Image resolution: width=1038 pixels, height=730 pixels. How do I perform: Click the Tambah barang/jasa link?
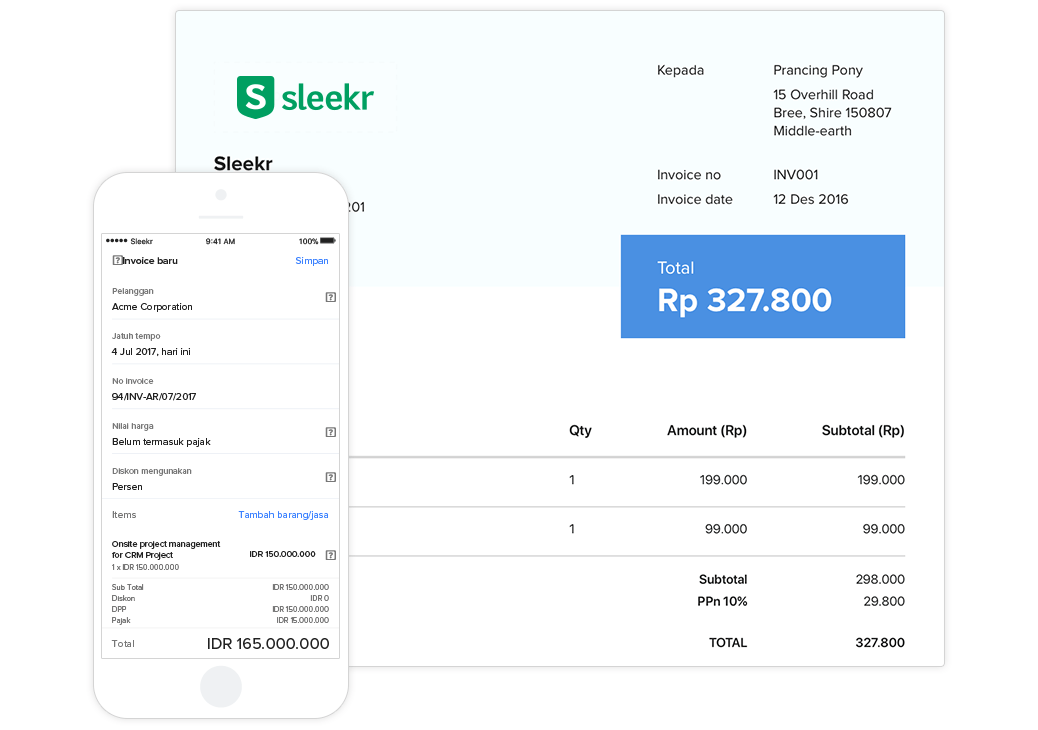283,514
